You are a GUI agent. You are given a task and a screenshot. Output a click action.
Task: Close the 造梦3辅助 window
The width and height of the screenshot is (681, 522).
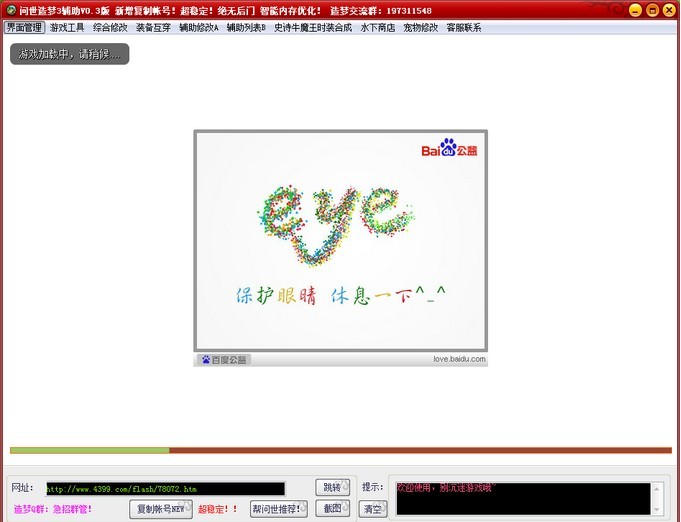[x=668, y=10]
